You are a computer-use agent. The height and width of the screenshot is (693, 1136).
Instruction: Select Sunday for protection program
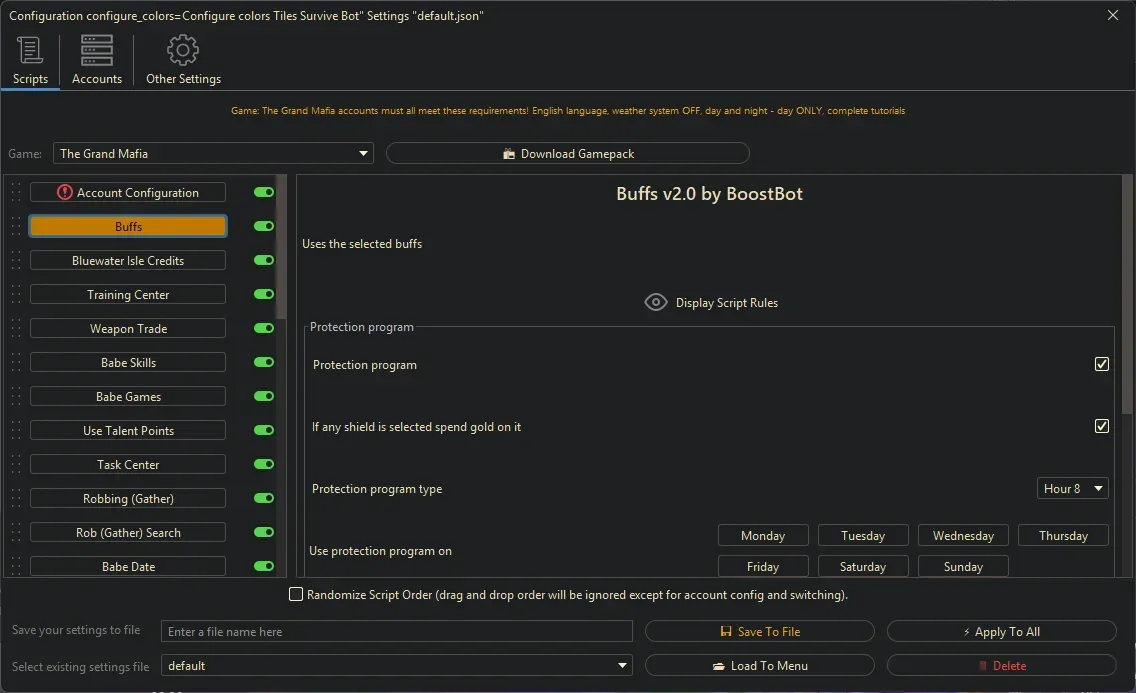(x=963, y=566)
